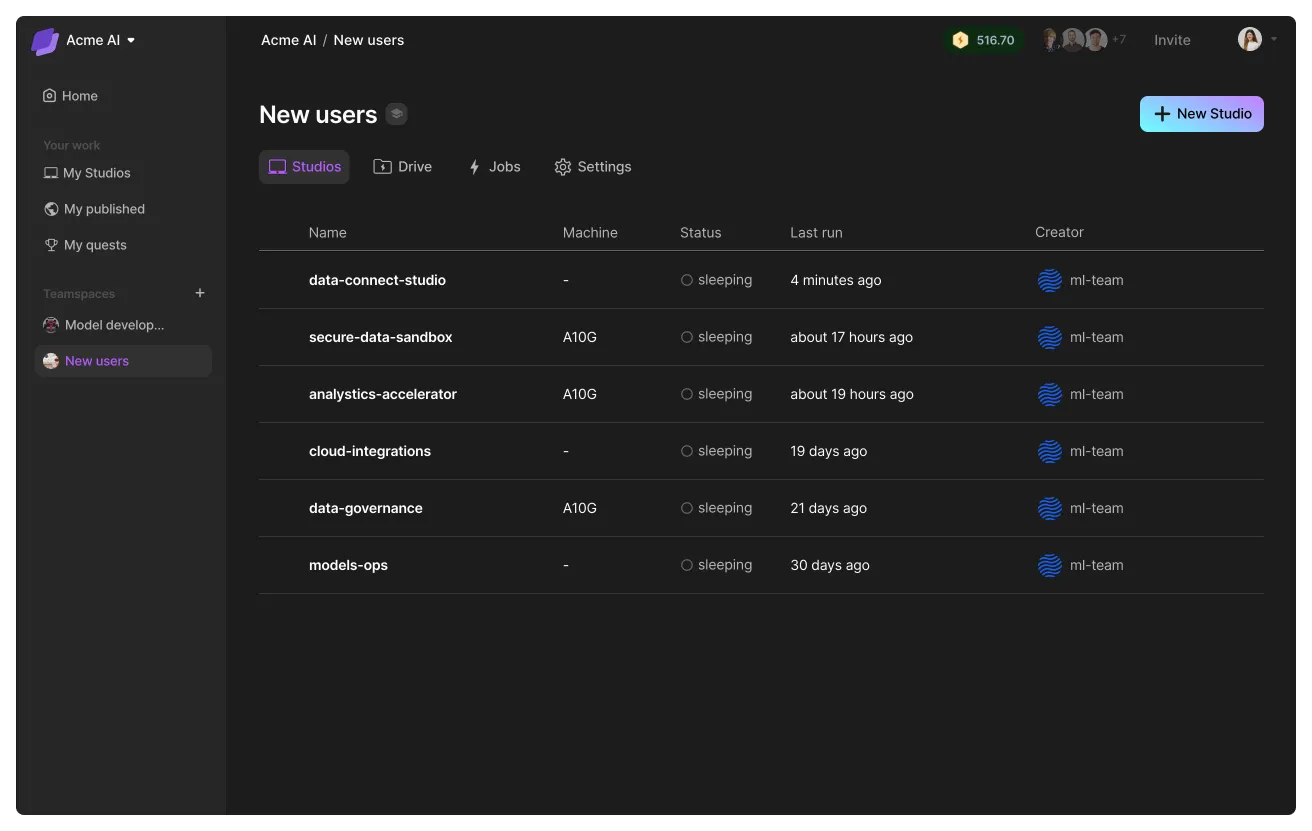Click the badge icon beside New users title
This screenshot has height=831, width=1312.
pyautogui.click(x=397, y=114)
